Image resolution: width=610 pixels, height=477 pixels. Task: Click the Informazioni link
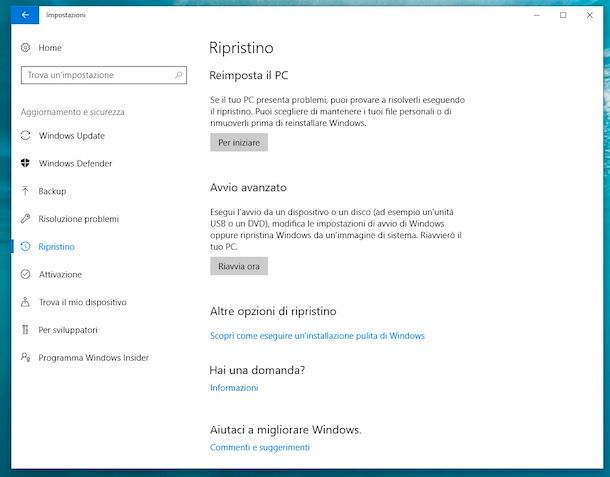click(234, 388)
